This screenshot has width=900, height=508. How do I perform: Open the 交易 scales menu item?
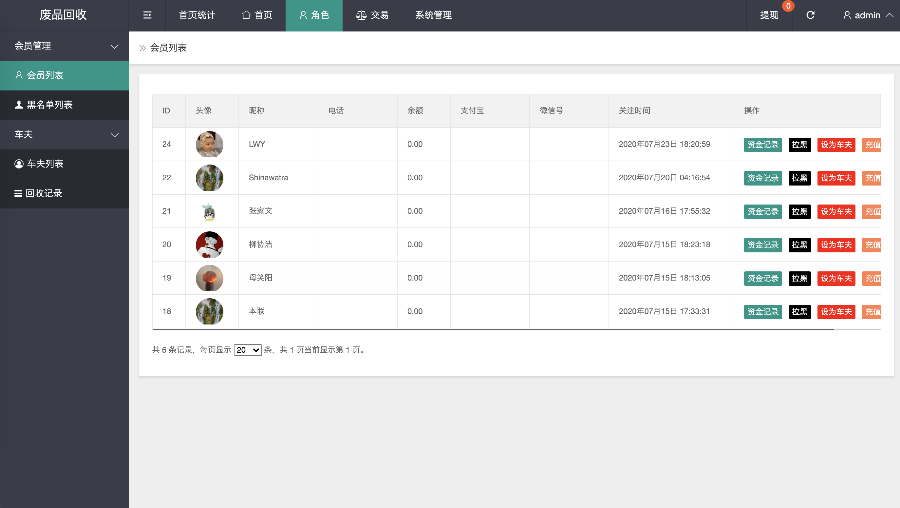(x=372, y=15)
